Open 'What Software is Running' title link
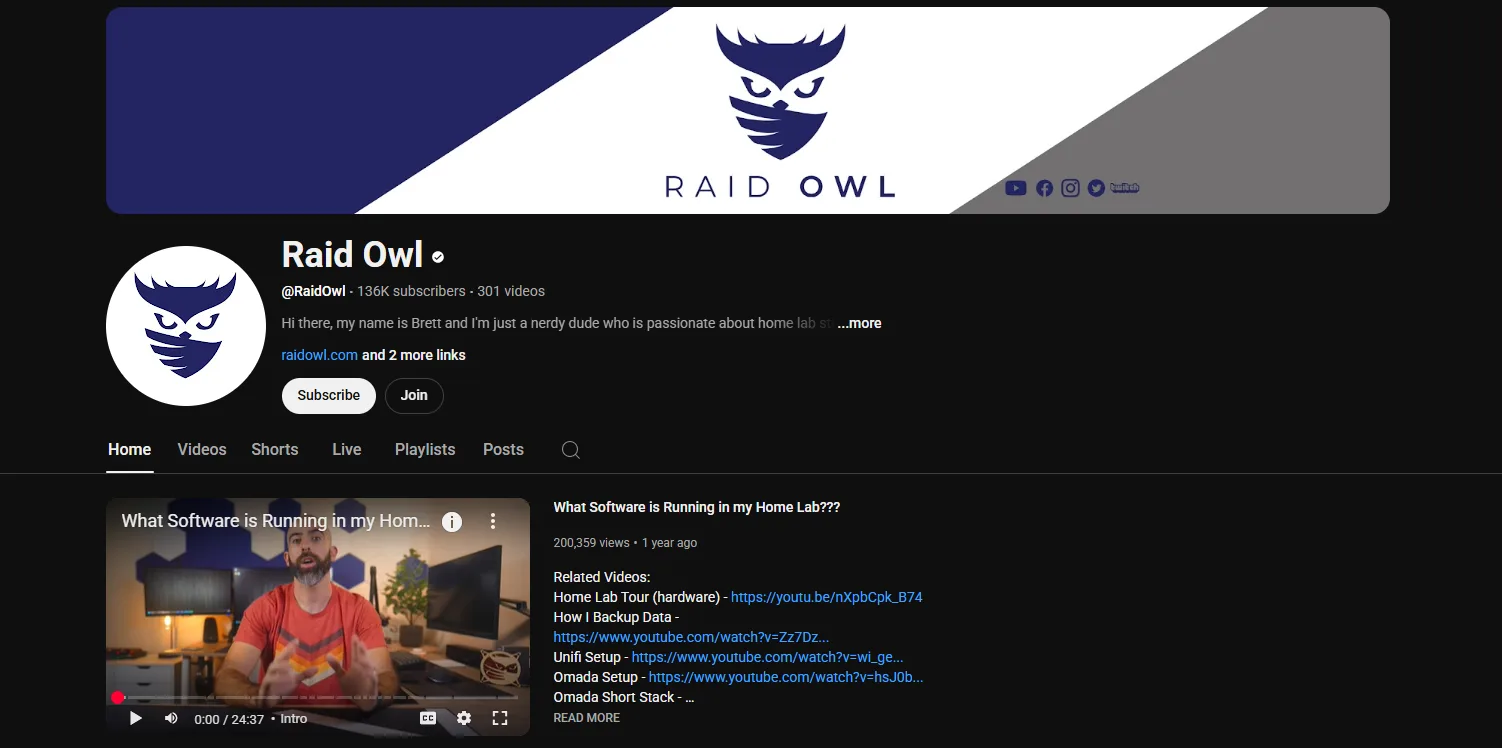This screenshot has height=748, width=1502. (697, 507)
